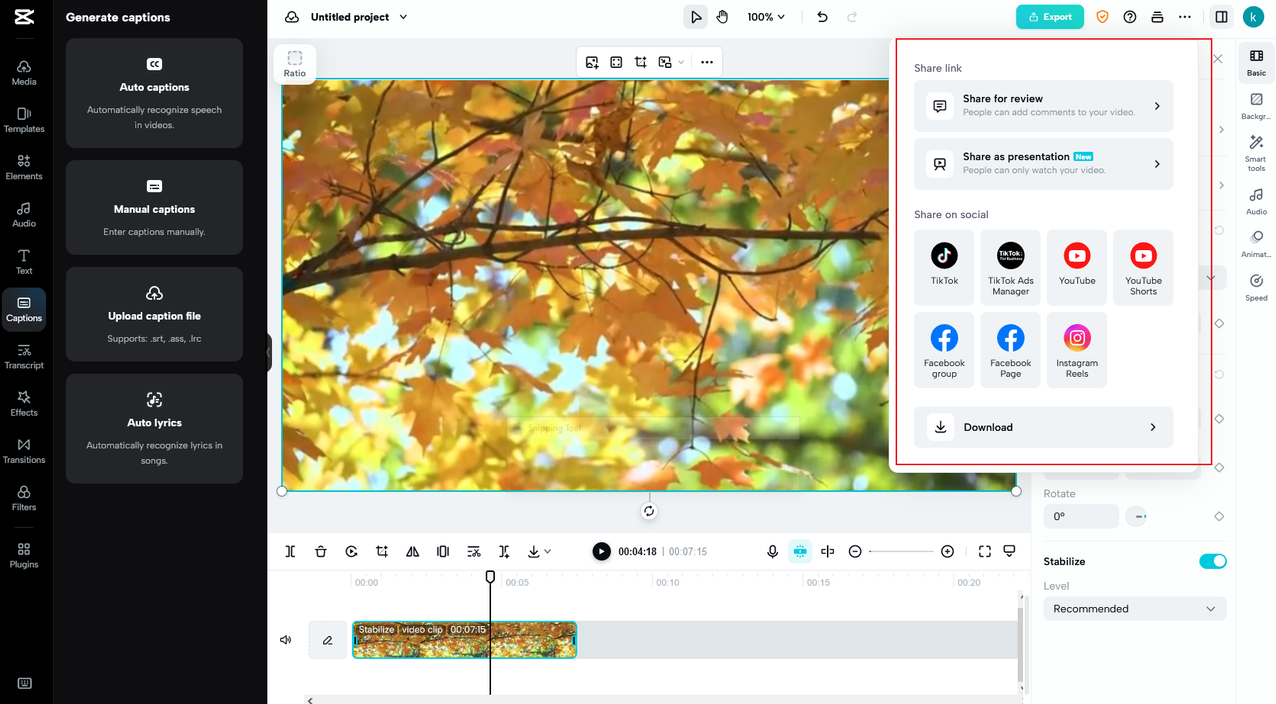Share to YouTube Shorts
Image resolution: width=1276 pixels, height=704 pixels.
pyautogui.click(x=1143, y=267)
